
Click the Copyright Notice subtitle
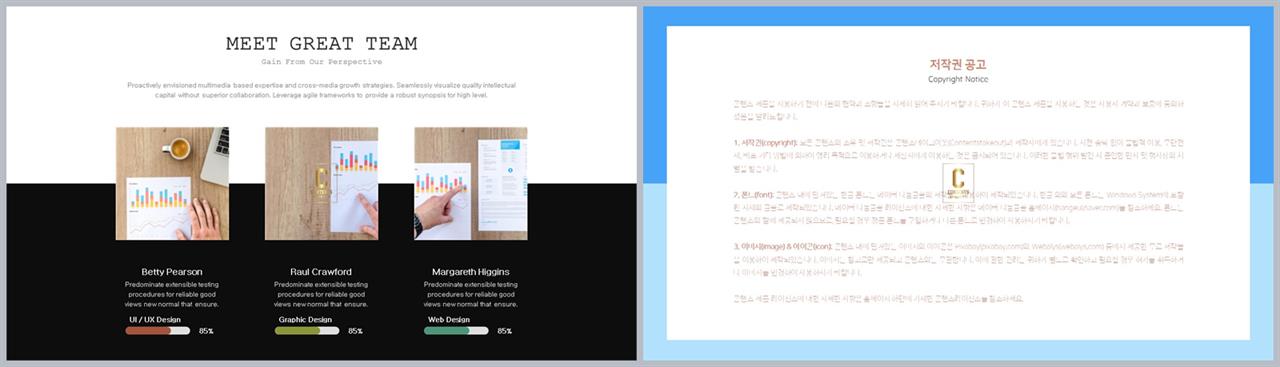[958, 79]
